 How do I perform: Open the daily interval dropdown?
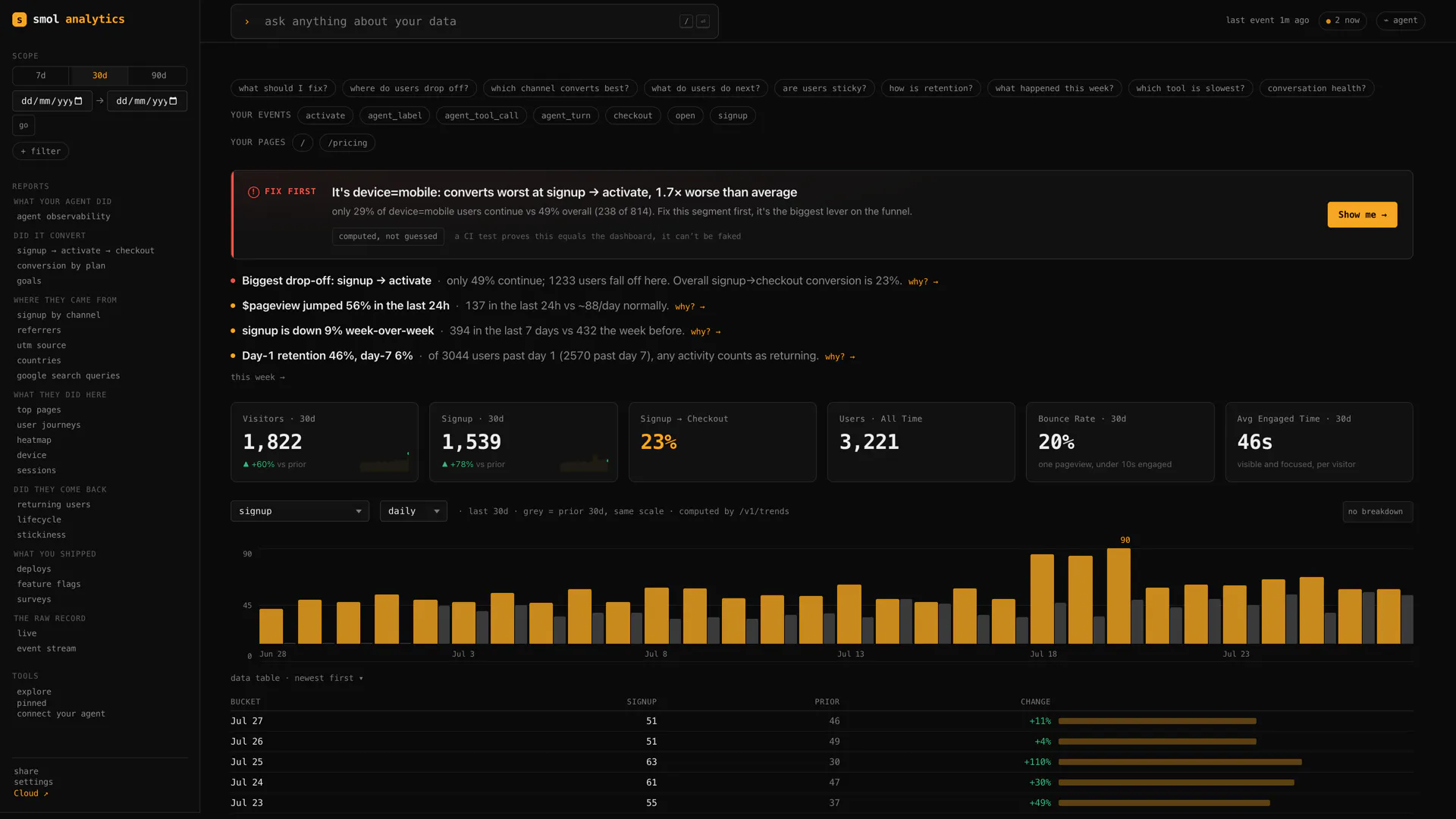coord(413,511)
